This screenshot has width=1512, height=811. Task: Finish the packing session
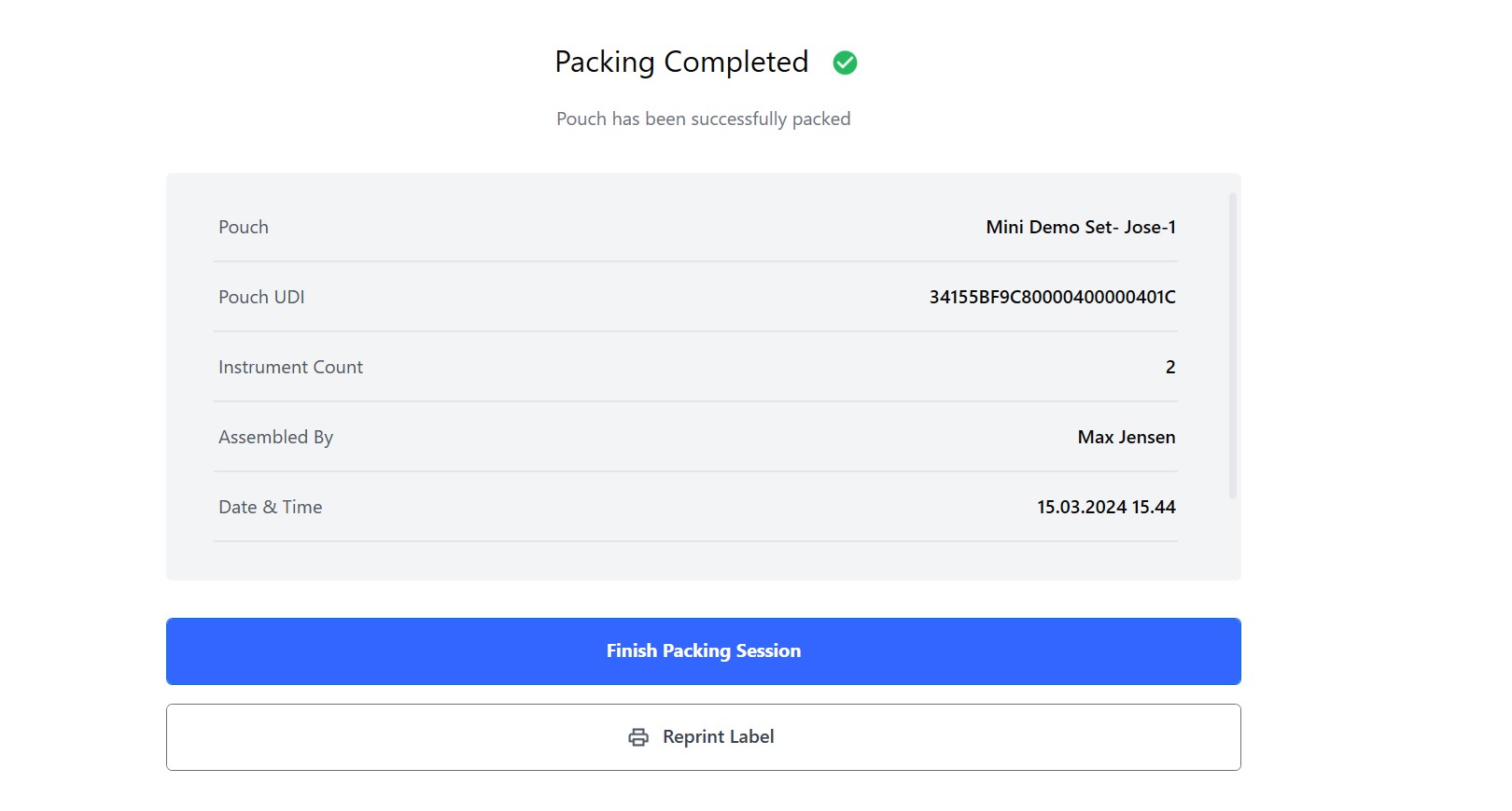(x=704, y=651)
